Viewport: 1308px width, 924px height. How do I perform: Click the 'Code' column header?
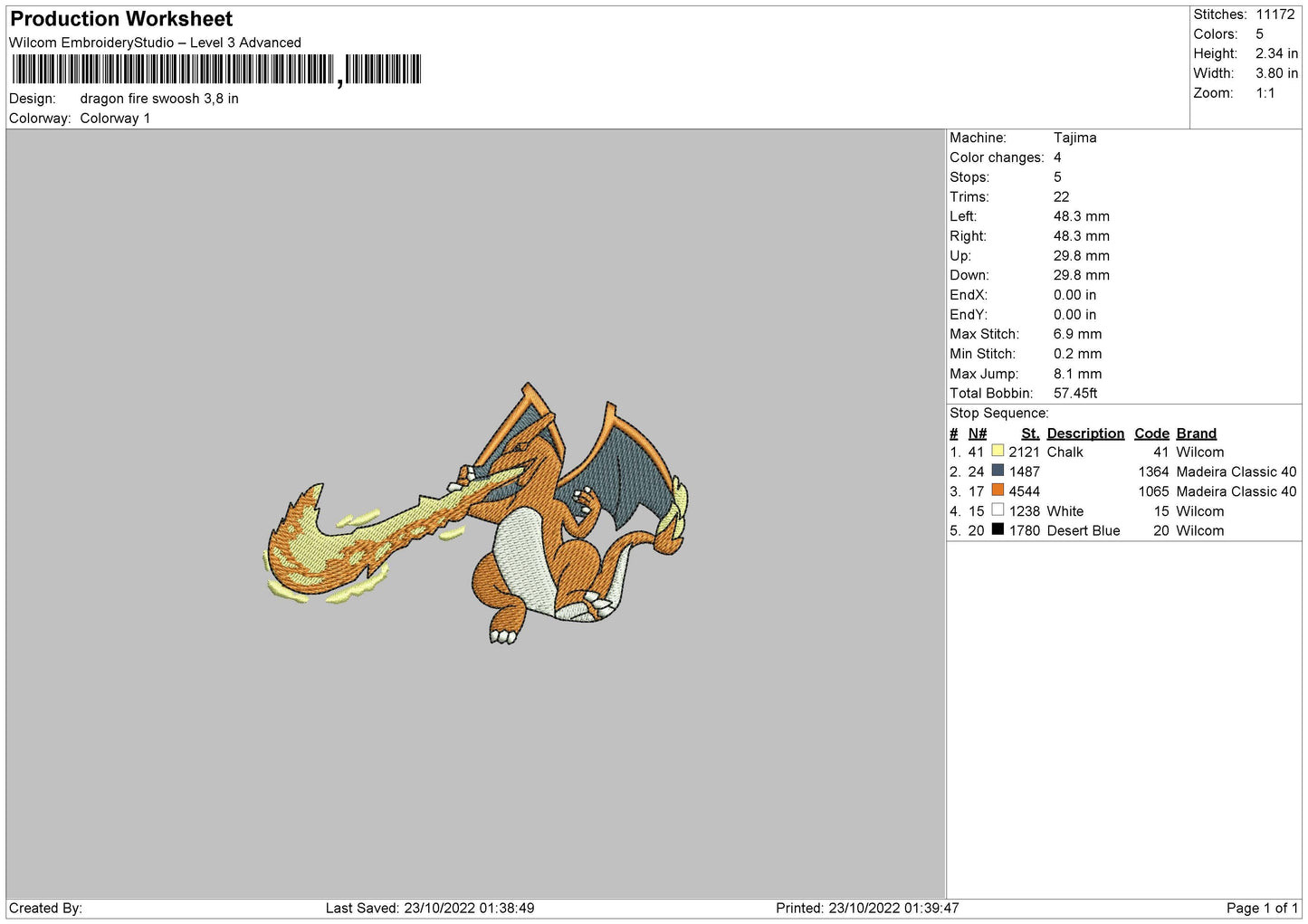point(1151,433)
